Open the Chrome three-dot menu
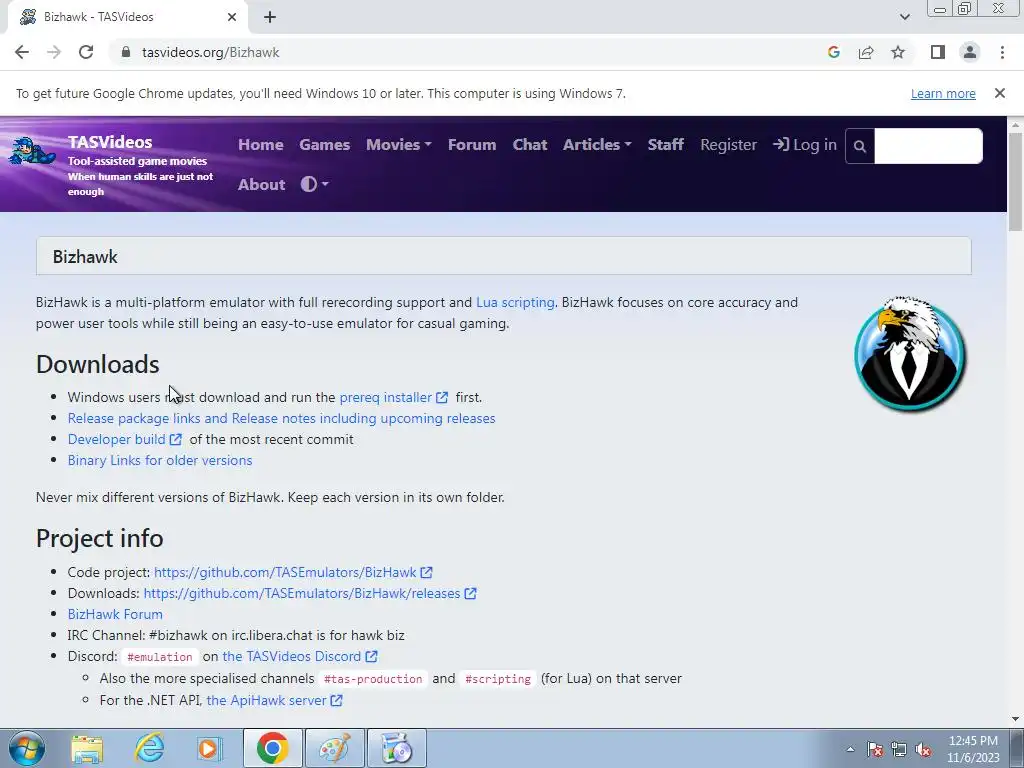The height and width of the screenshot is (768, 1024). click(x=1002, y=52)
